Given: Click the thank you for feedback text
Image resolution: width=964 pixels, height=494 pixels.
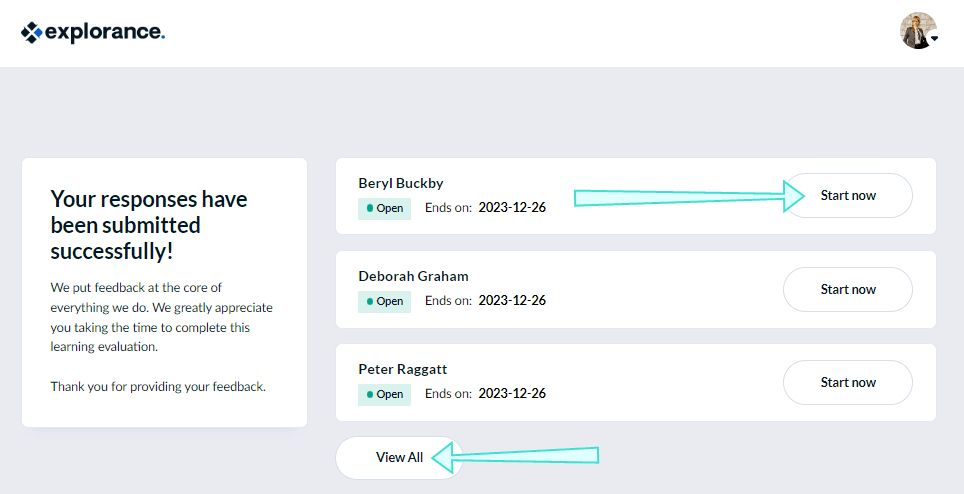Looking at the screenshot, I should (x=158, y=386).
